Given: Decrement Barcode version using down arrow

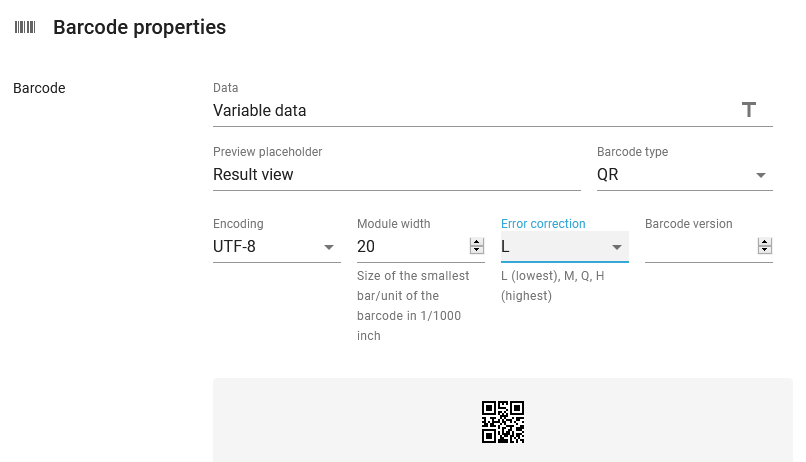Looking at the screenshot, I should [764, 250].
